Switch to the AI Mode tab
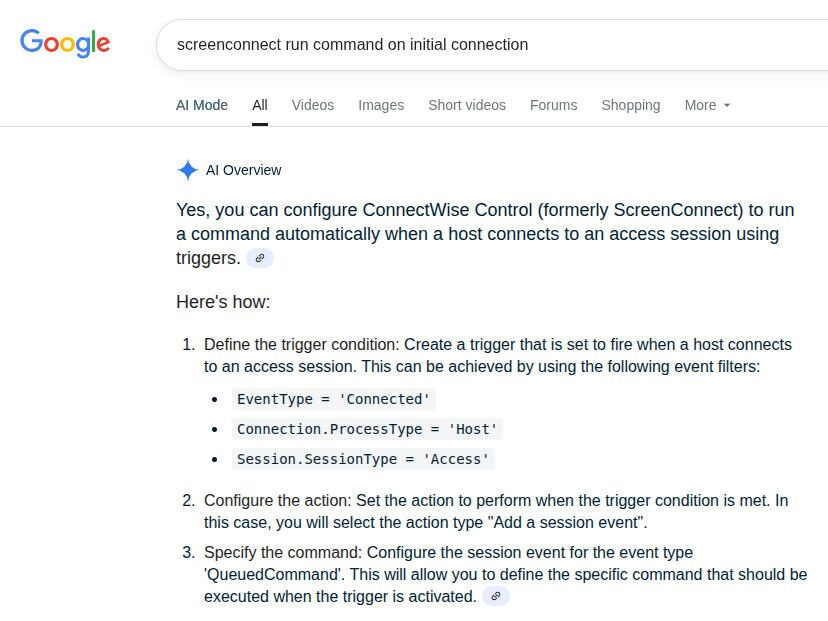The height and width of the screenshot is (621, 828). coord(202,105)
